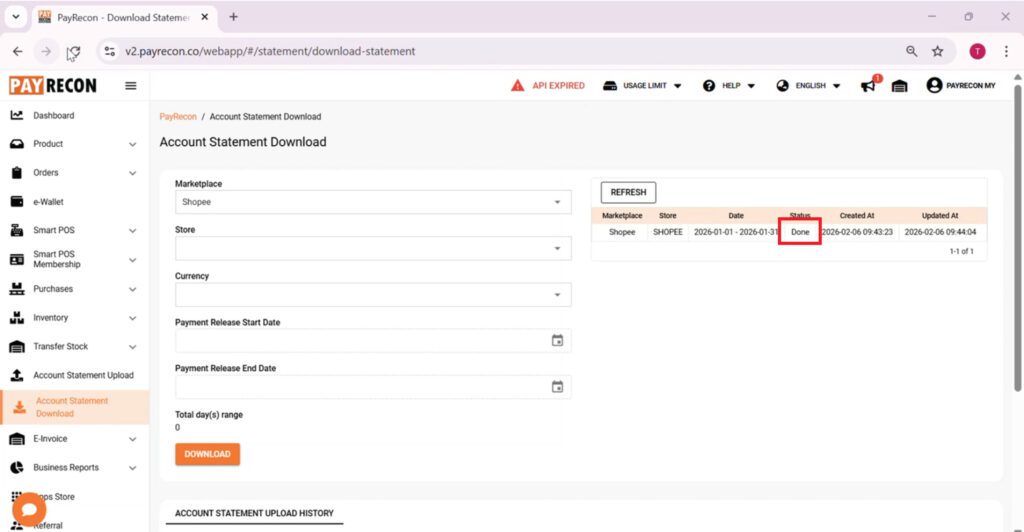Click the API EXPIRED text link
The height and width of the screenshot is (532, 1024).
point(558,86)
